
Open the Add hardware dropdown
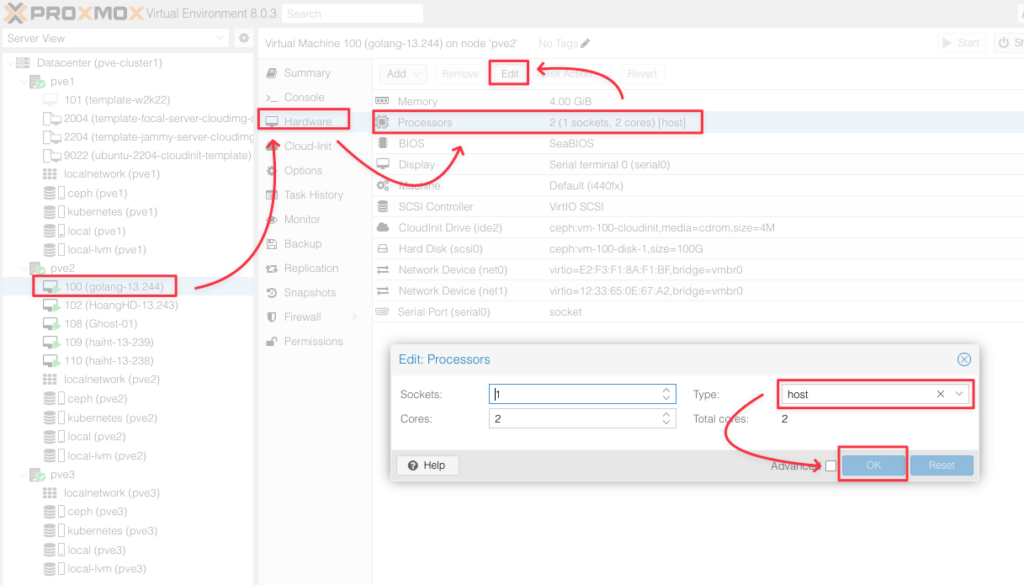coord(403,74)
